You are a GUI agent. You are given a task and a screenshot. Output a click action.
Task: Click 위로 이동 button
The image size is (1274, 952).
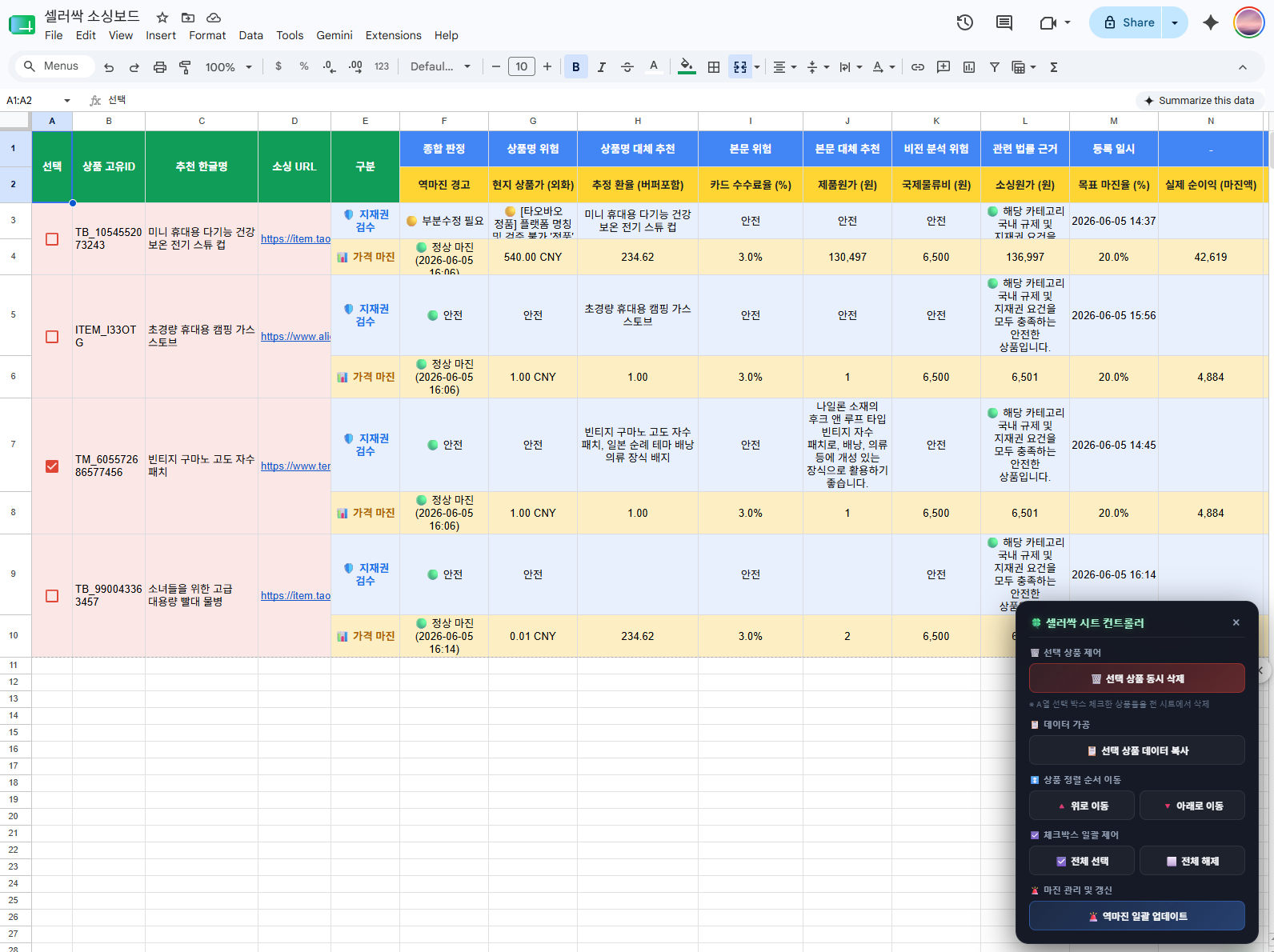[1081, 806]
